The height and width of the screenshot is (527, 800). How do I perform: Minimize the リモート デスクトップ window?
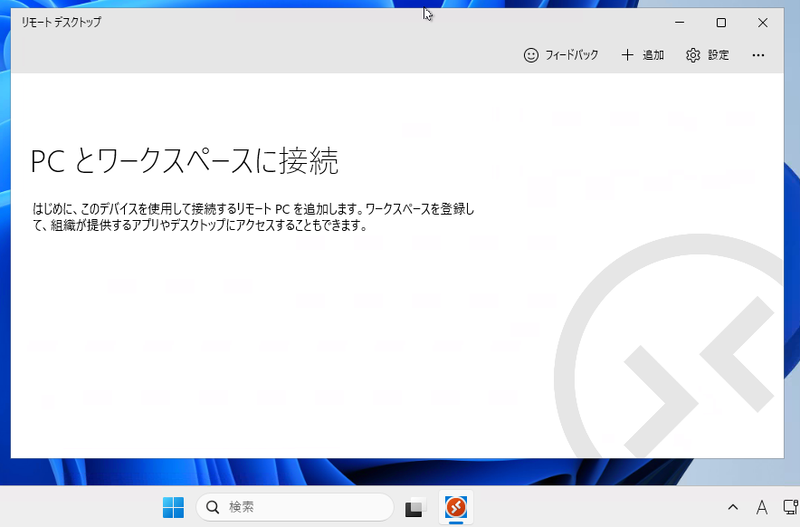680,22
